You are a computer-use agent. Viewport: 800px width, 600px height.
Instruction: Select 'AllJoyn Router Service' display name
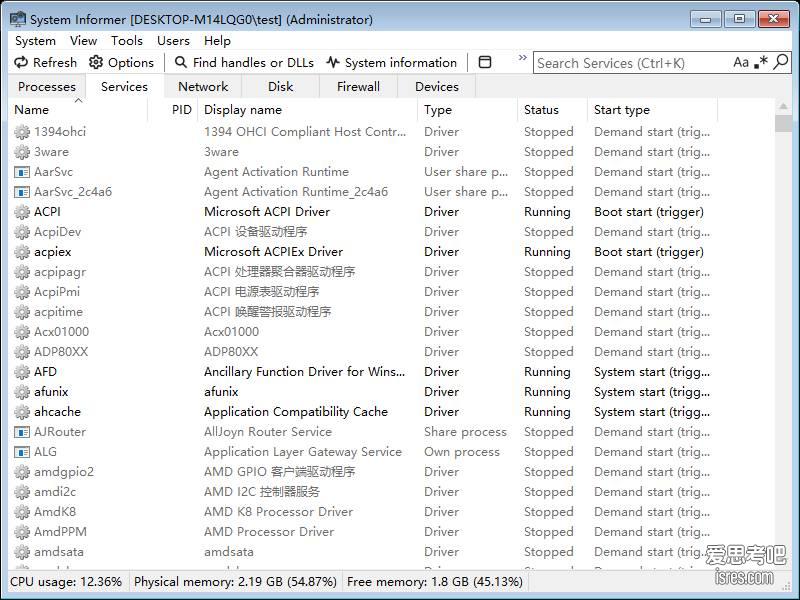point(268,432)
